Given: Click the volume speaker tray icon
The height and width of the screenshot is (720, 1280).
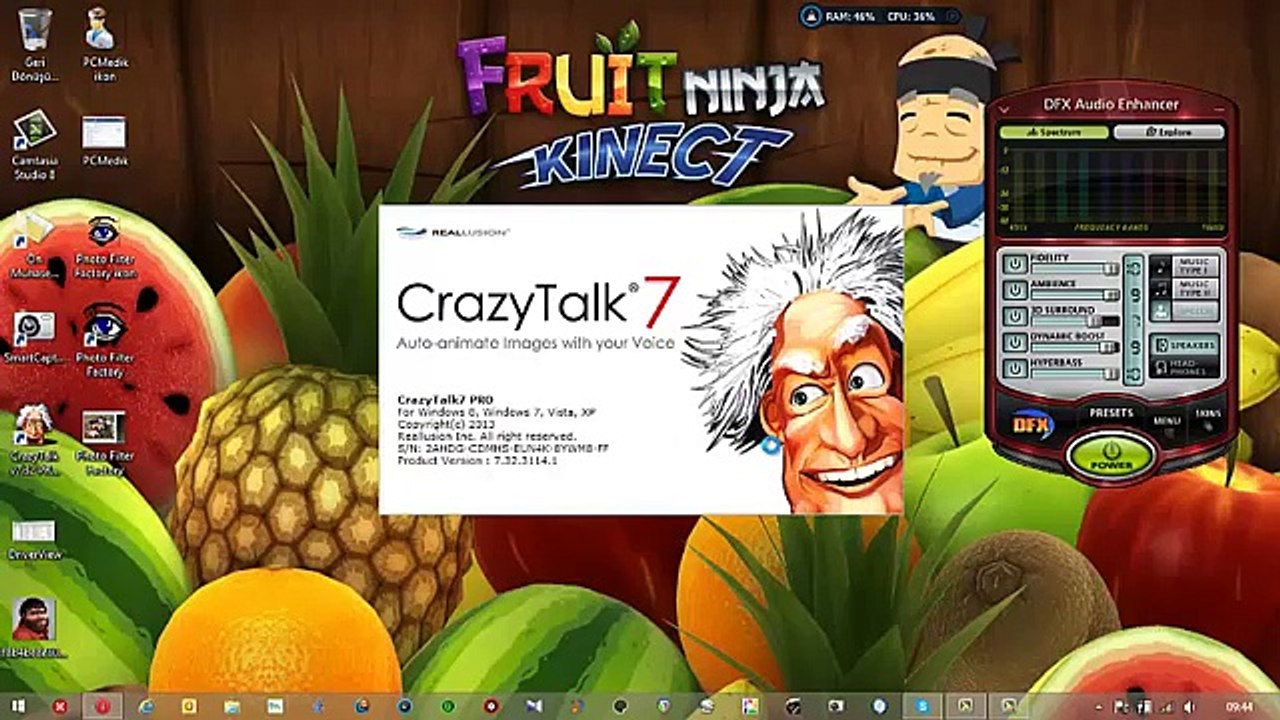Looking at the screenshot, I should [x=1189, y=706].
